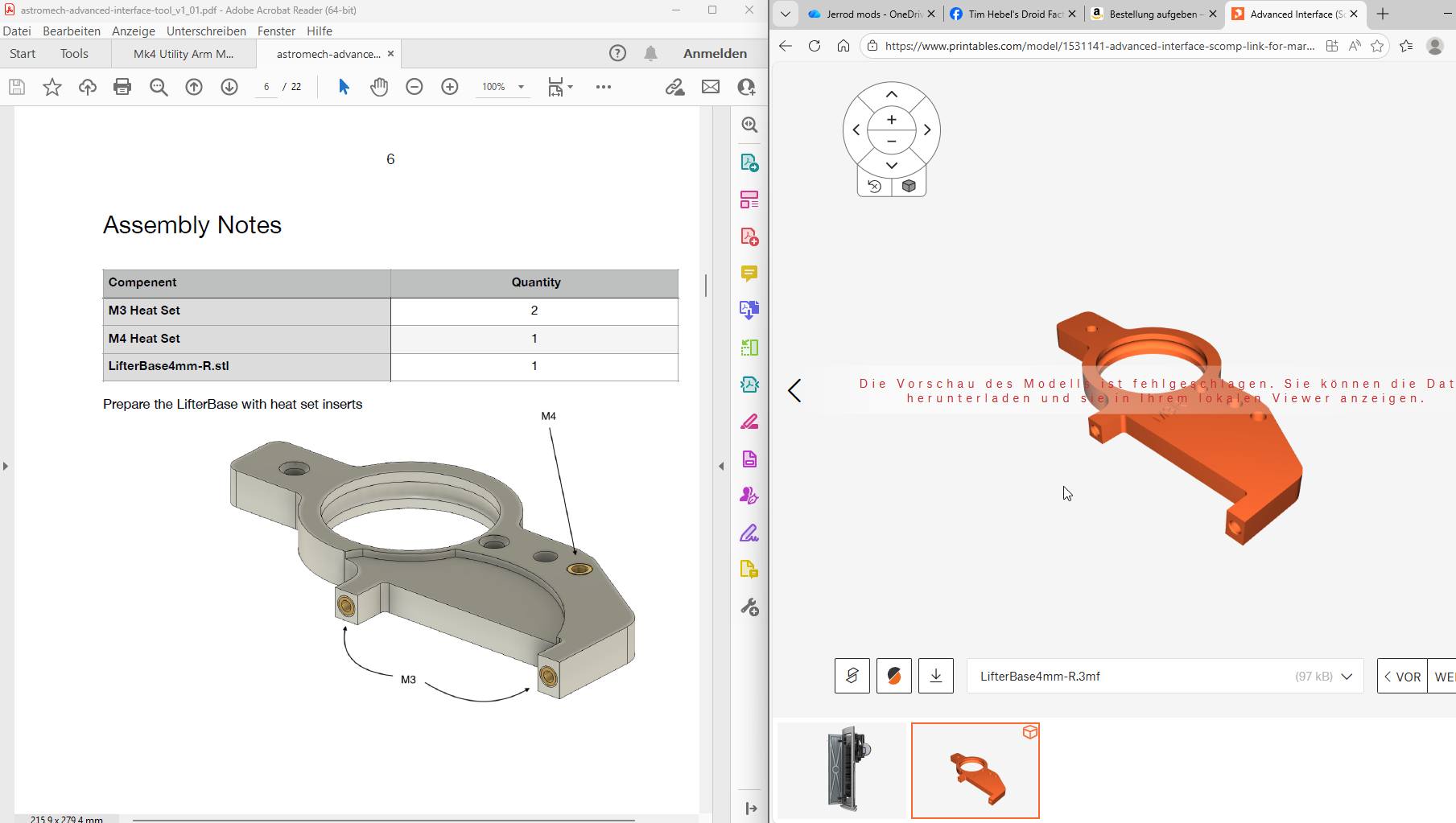Open the share link icon in Acrobat
The height and width of the screenshot is (823, 1456).
[x=674, y=87]
